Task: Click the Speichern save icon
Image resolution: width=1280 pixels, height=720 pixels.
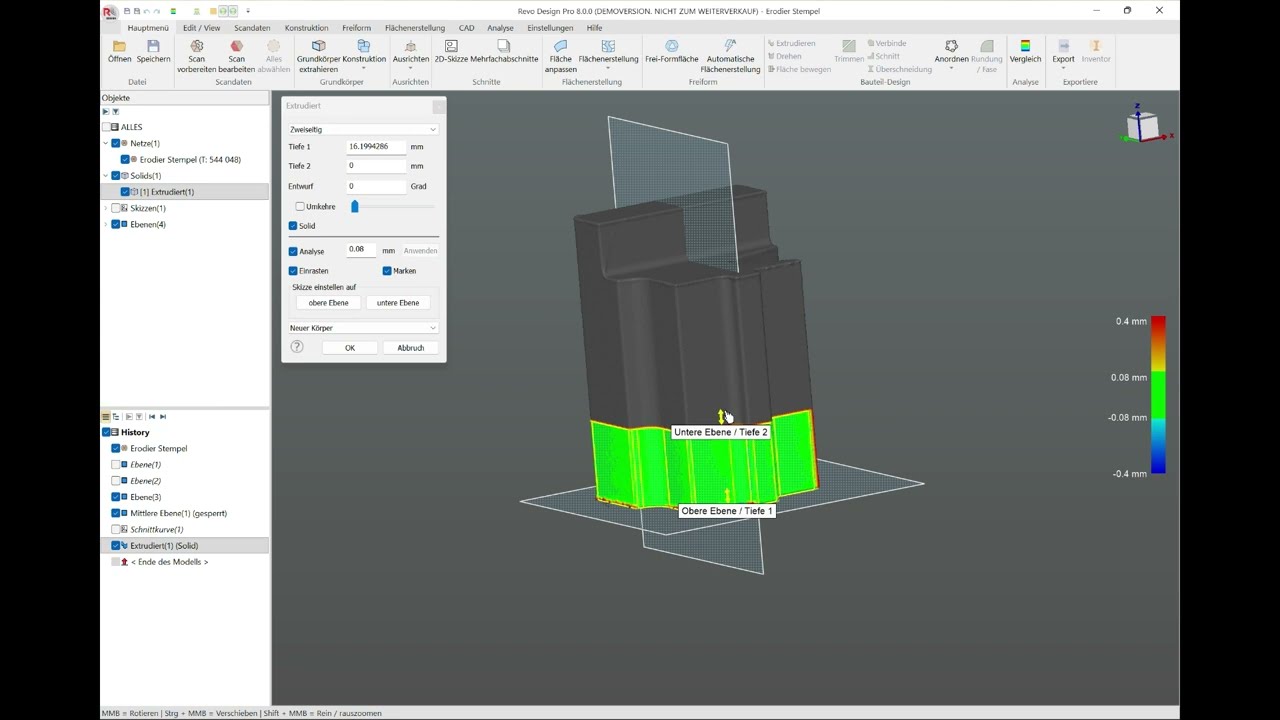Action: coord(153,47)
